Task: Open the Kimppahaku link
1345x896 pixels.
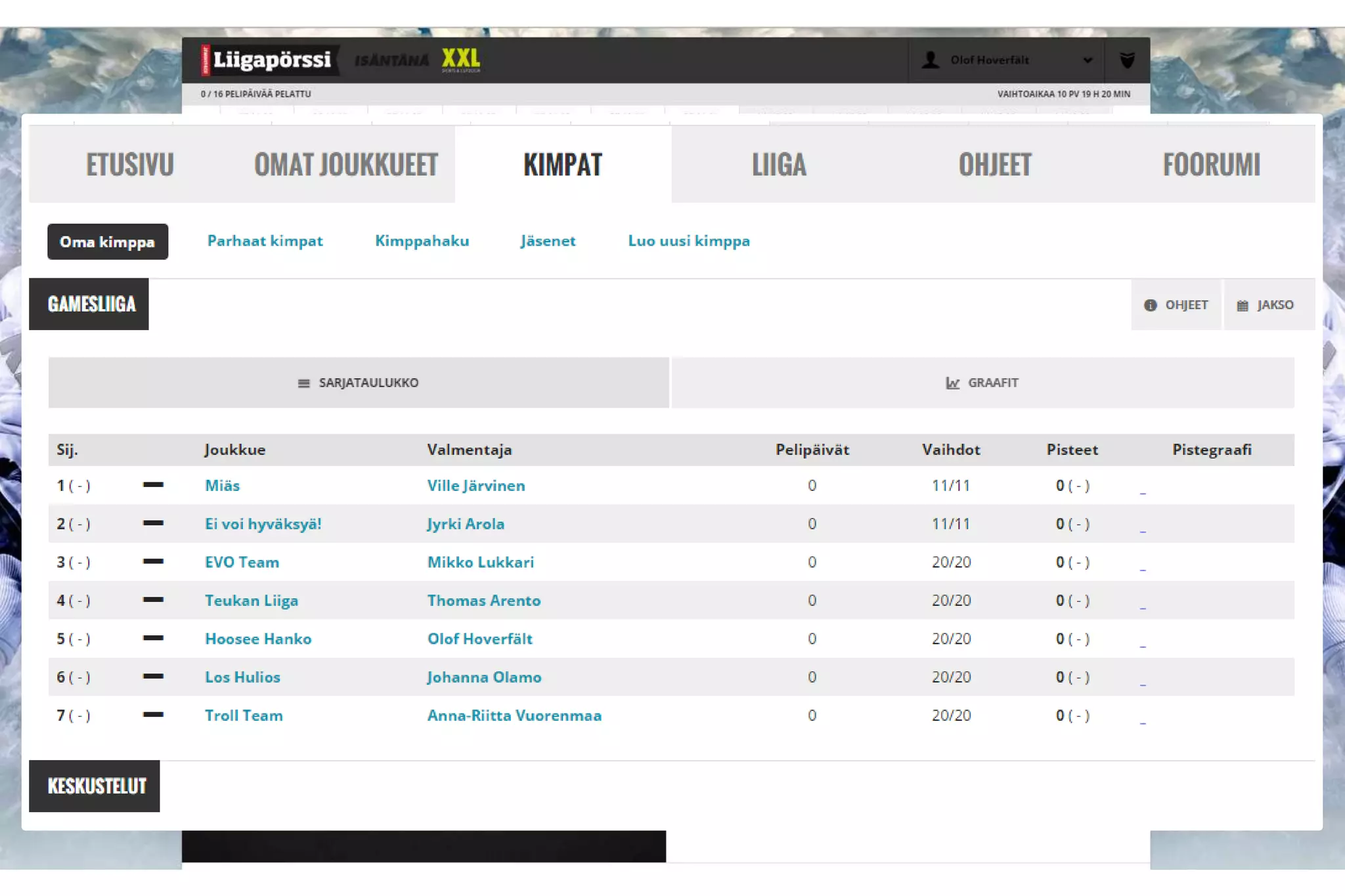Action: pyautogui.click(x=422, y=241)
